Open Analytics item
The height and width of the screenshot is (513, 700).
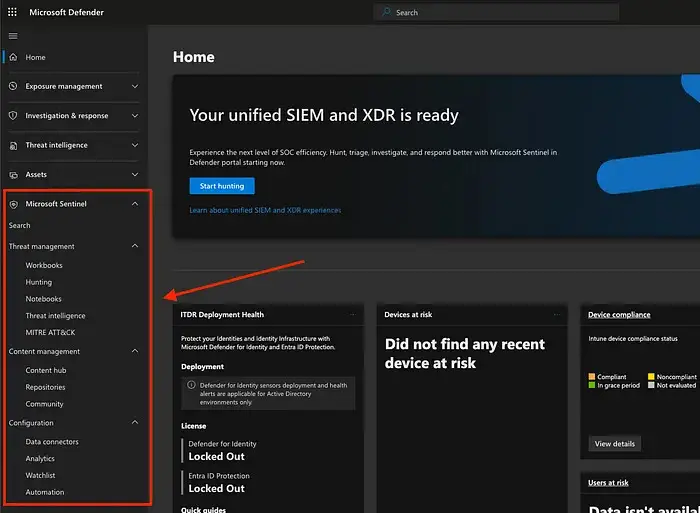[40, 459]
